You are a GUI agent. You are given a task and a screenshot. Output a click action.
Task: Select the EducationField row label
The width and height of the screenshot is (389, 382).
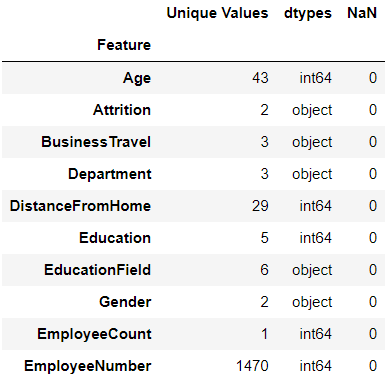tap(98, 270)
